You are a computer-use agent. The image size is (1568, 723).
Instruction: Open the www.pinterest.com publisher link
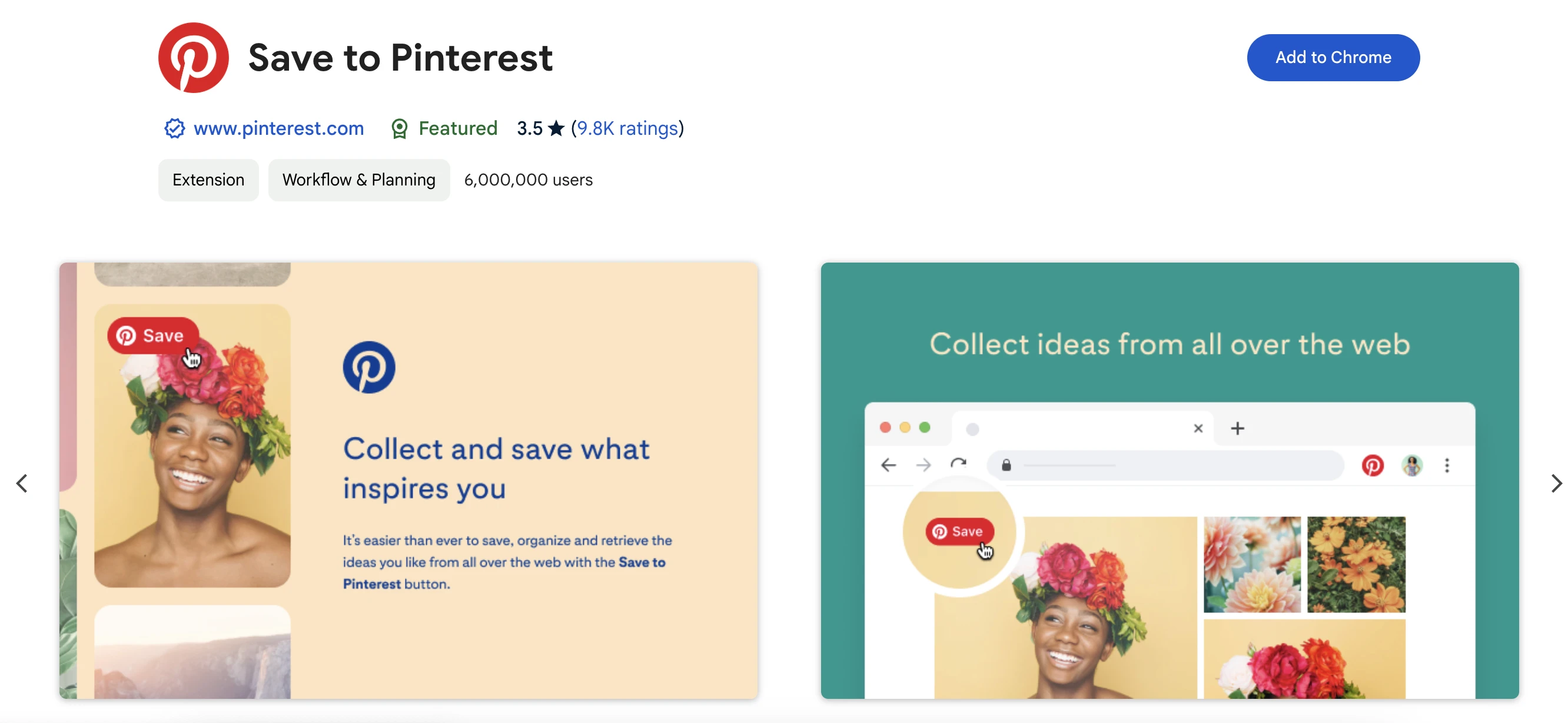click(x=278, y=128)
